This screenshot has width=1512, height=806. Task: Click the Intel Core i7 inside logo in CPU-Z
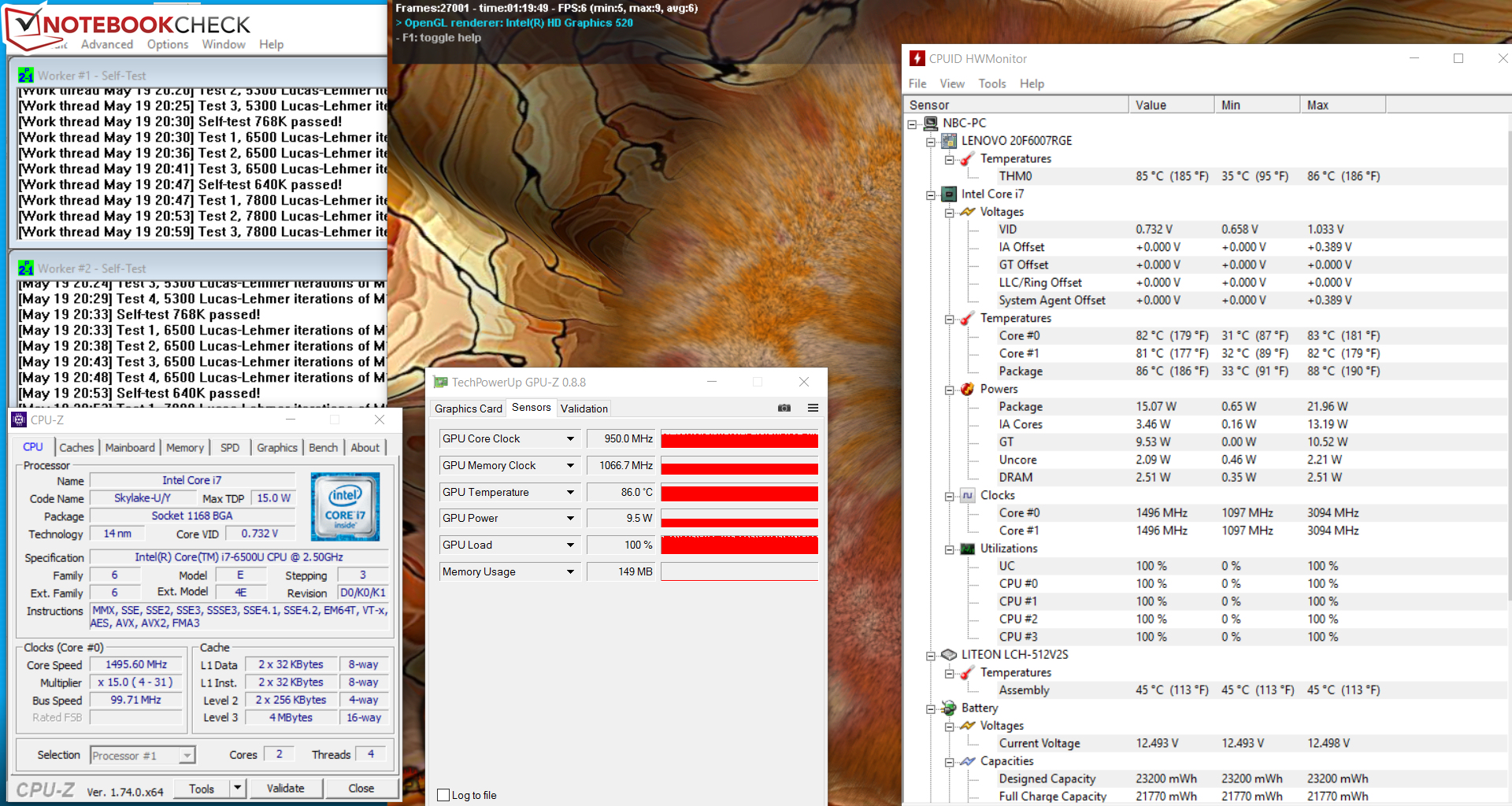coord(345,506)
